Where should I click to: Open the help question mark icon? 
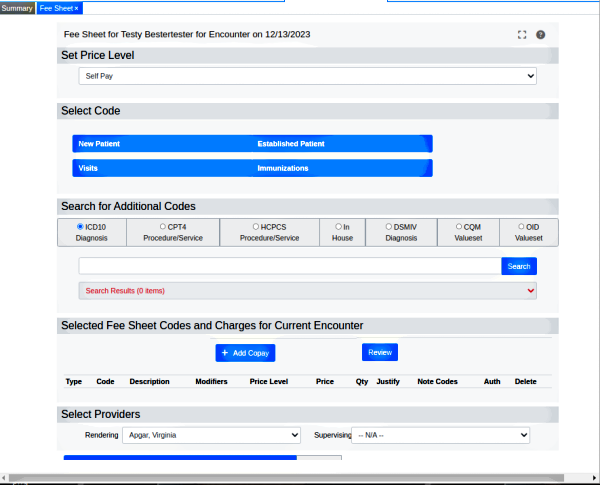pos(541,35)
